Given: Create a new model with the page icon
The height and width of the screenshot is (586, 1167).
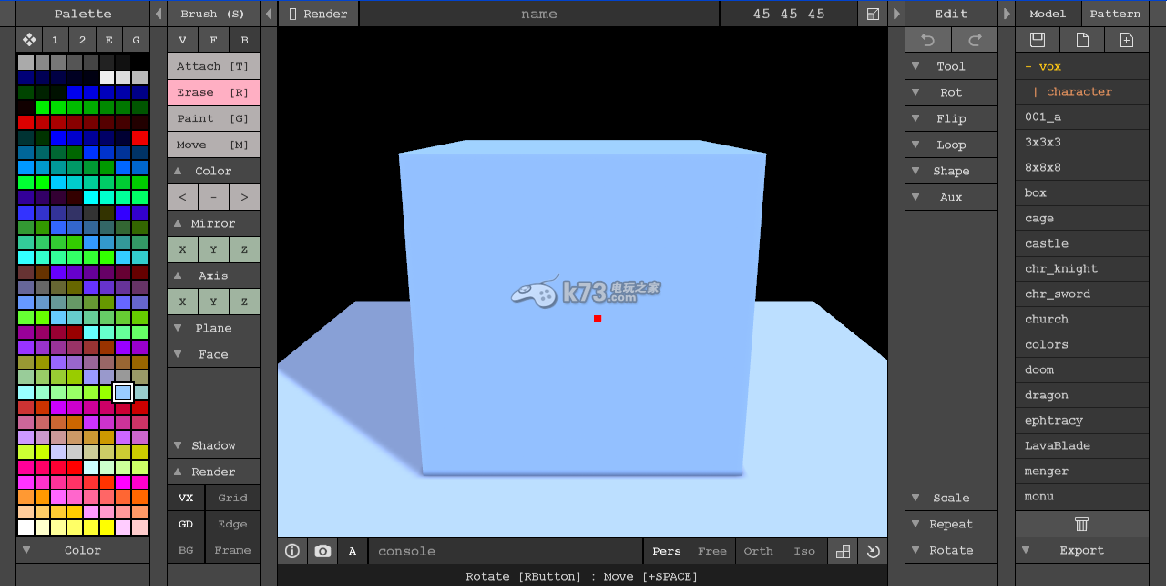Looking at the screenshot, I should point(1082,40).
